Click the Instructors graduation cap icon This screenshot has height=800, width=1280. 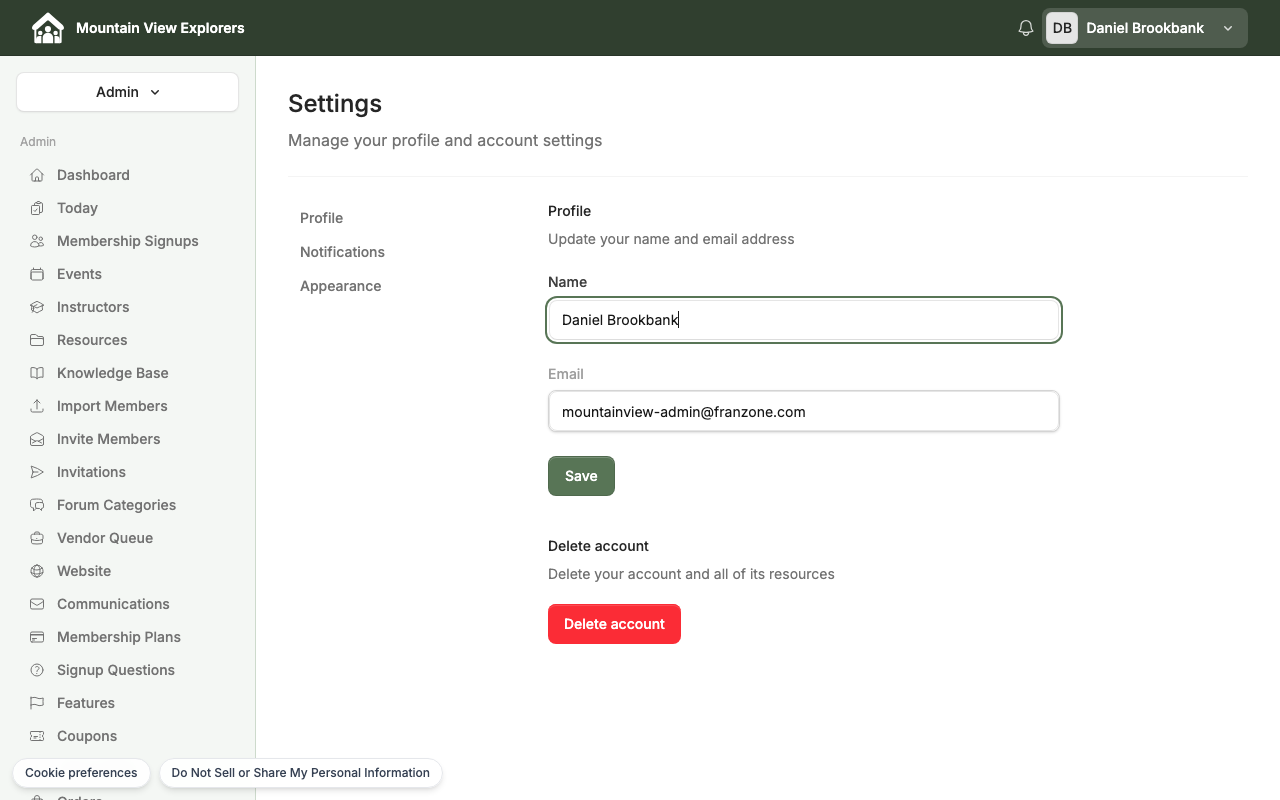tap(37, 307)
